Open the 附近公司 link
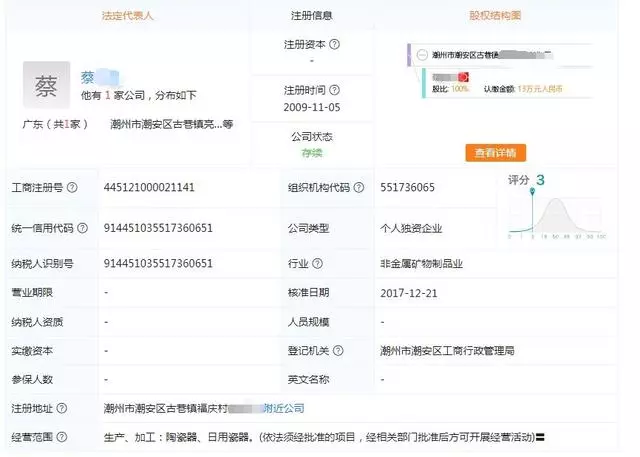Image resolution: width=640 pixels, height=457 pixels. tap(284, 408)
